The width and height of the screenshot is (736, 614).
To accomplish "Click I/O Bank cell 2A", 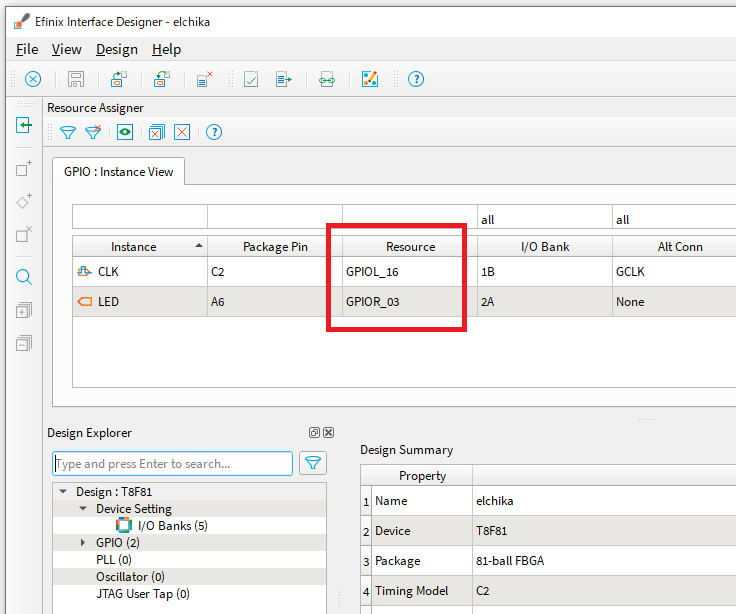I will click(545, 302).
